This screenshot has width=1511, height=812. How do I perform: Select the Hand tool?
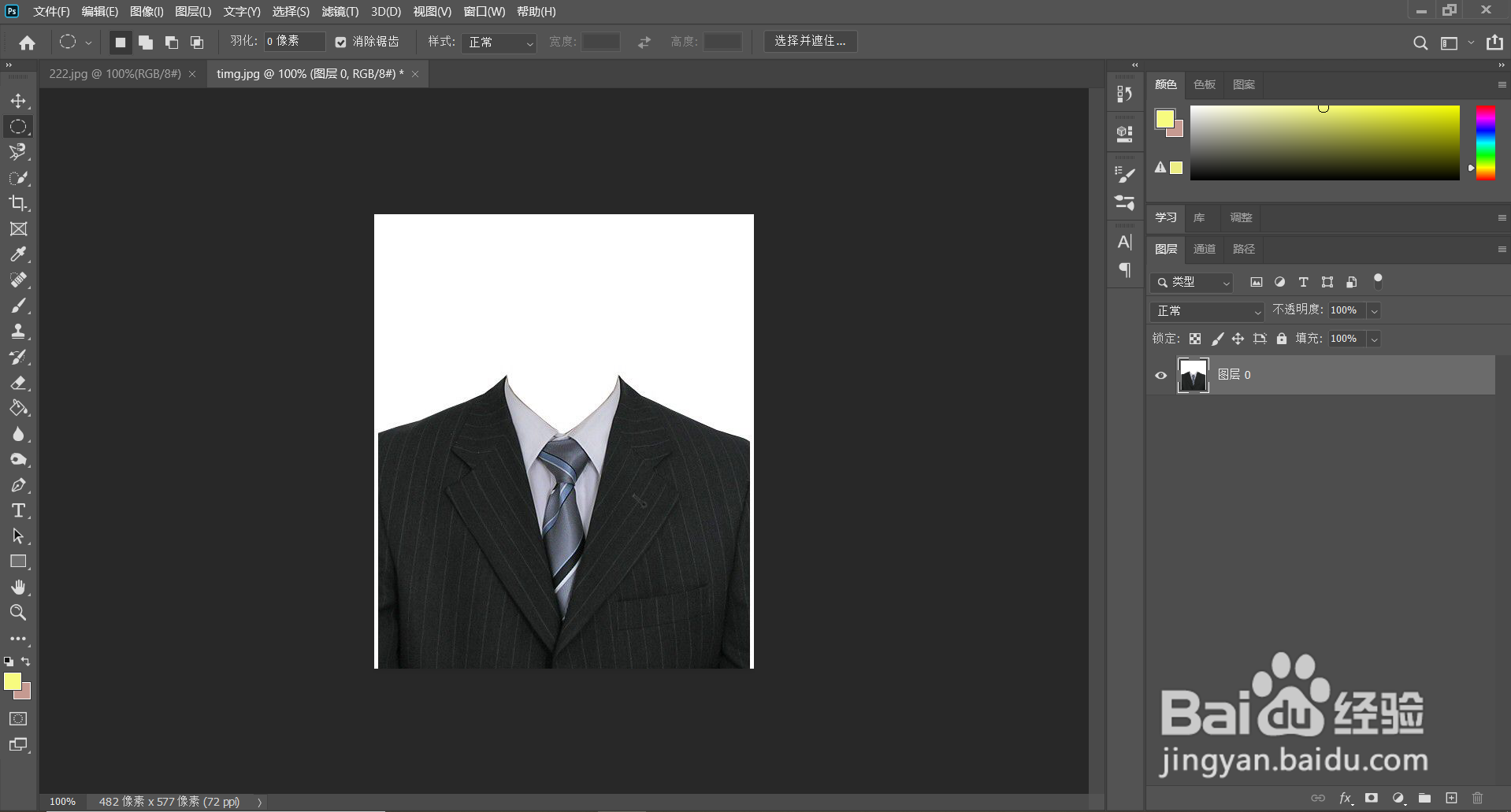tap(18, 587)
